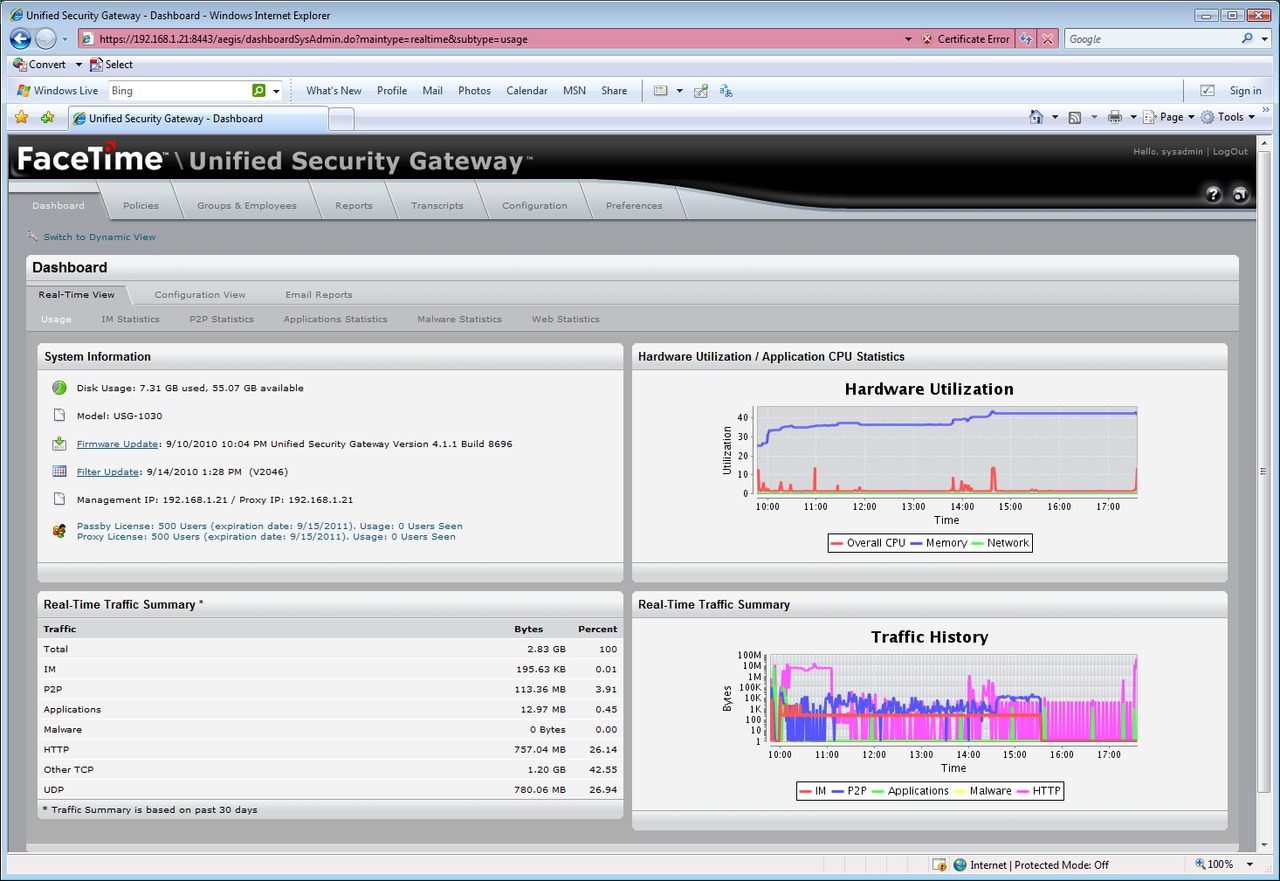
Task: Switch to the Reports tab
Action: click(354, 206)
